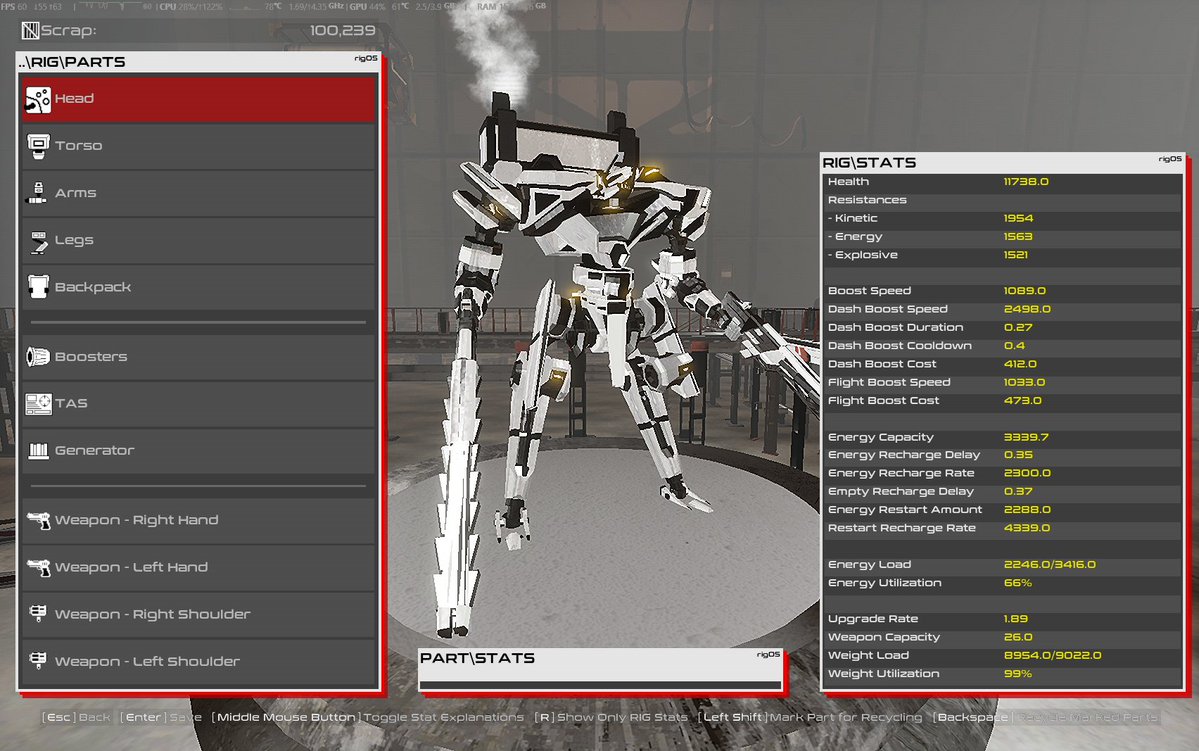The width and height of the screenshot is (1199, 751).
Task: Click the Head part icon
Action: click(37, 99)
